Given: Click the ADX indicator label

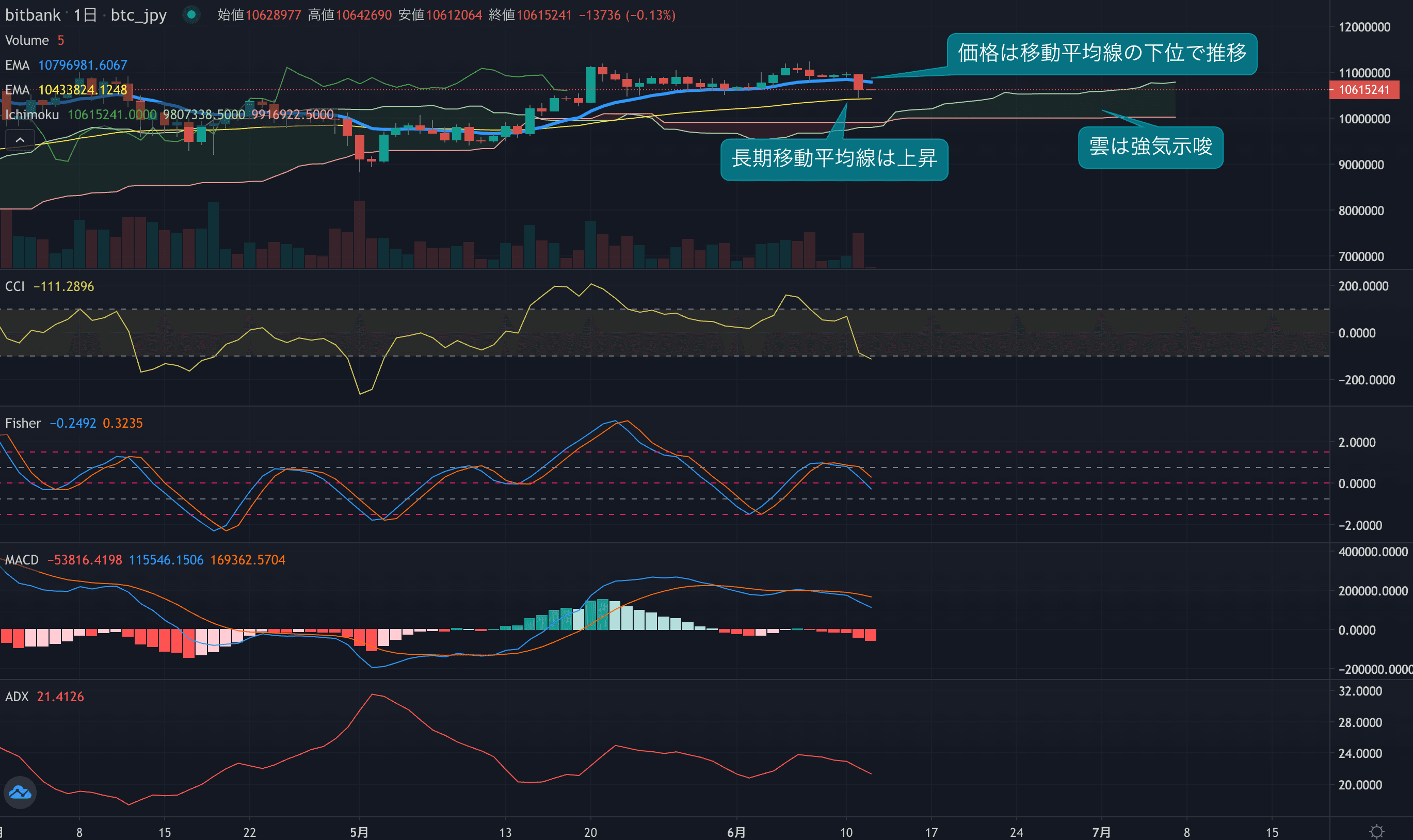Looking at the screenshot, I should point(17,696).
